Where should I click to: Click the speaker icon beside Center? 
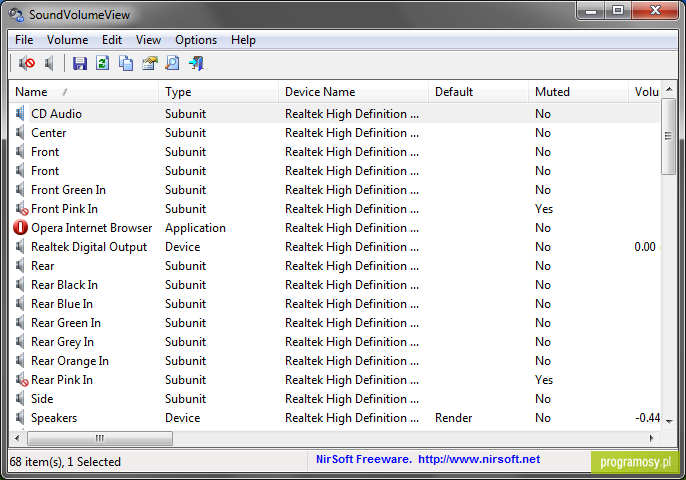click(20, 133)
